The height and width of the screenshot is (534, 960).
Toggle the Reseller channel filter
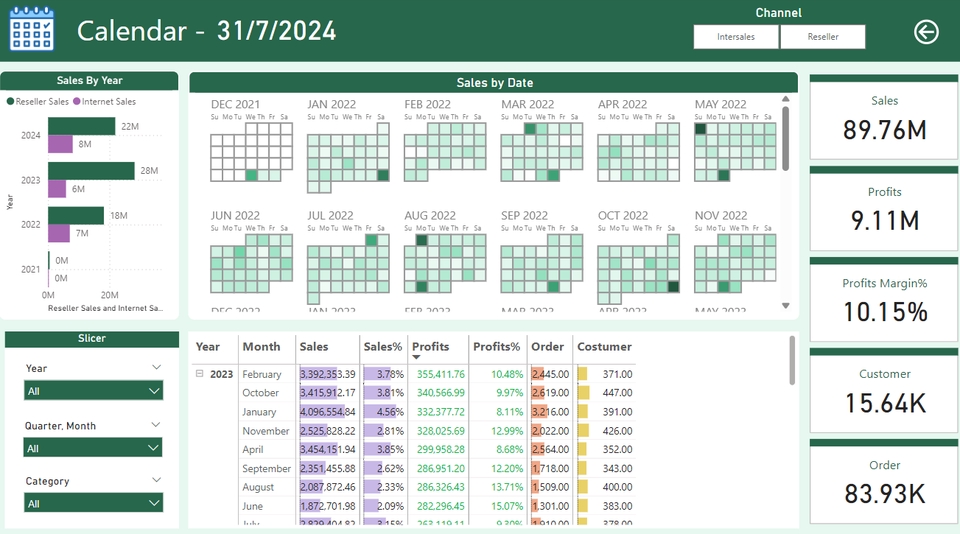coord(822,37)
